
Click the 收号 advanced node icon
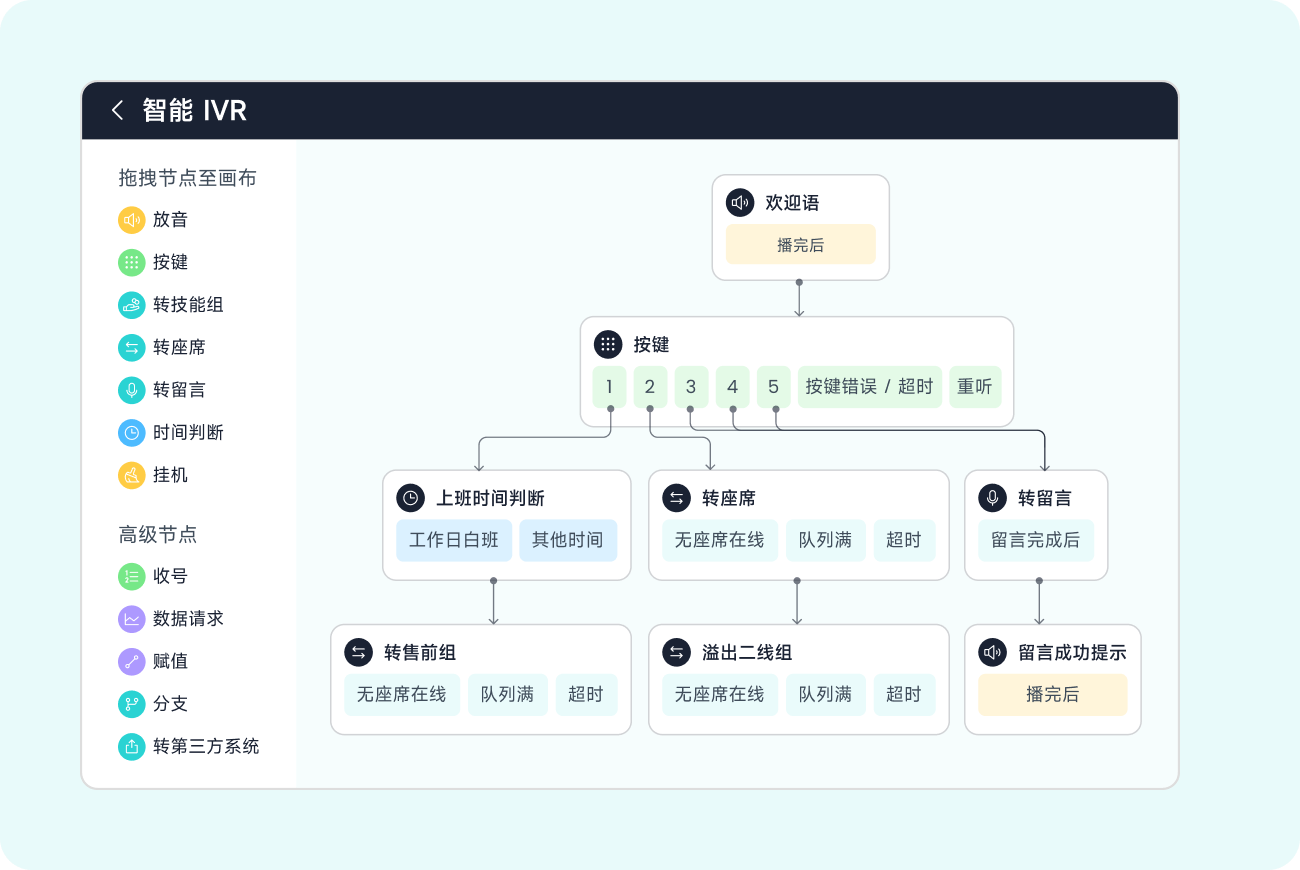pyautogui.click(x=131, y=576)
